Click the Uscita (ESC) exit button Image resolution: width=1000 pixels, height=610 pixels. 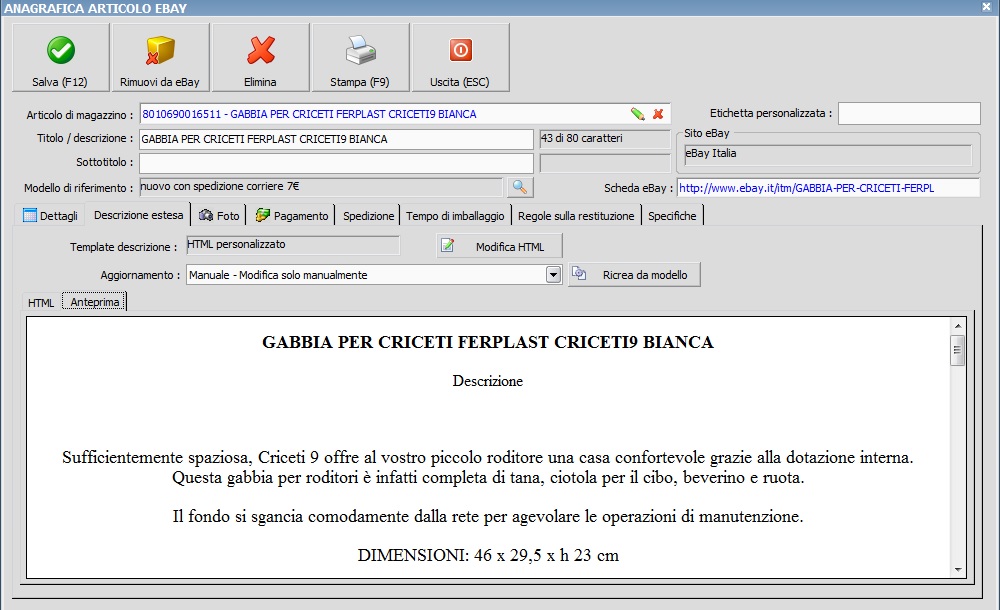pyautogui.click(x=460, y=57)
